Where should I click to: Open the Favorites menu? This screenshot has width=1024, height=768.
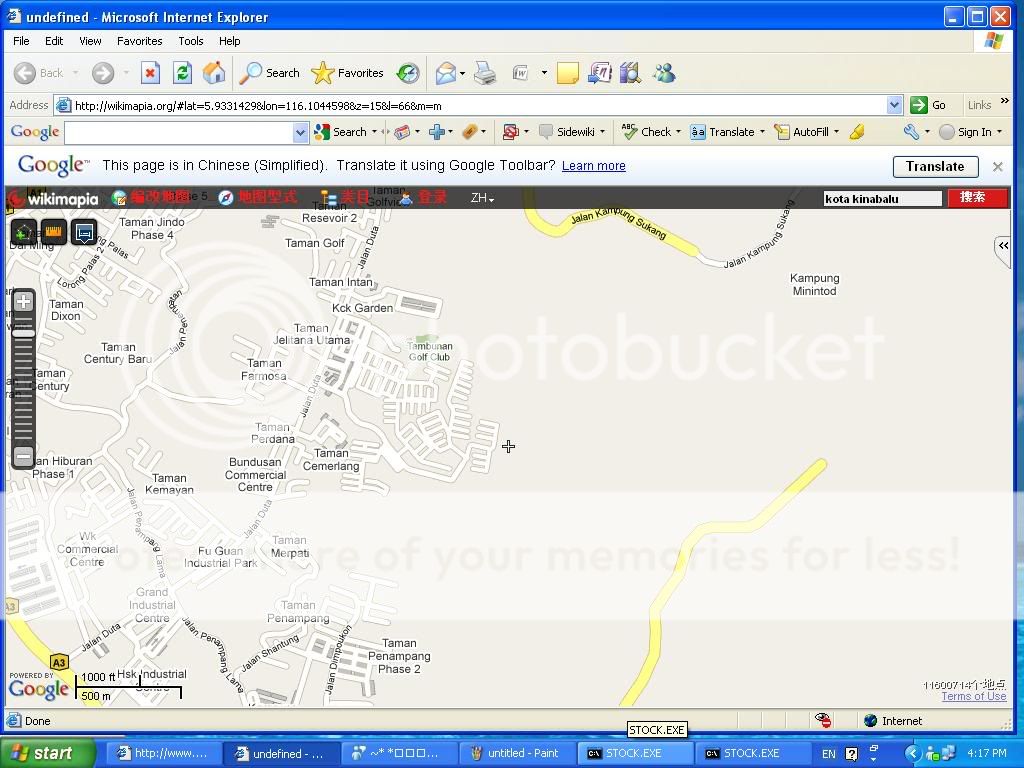139,41
